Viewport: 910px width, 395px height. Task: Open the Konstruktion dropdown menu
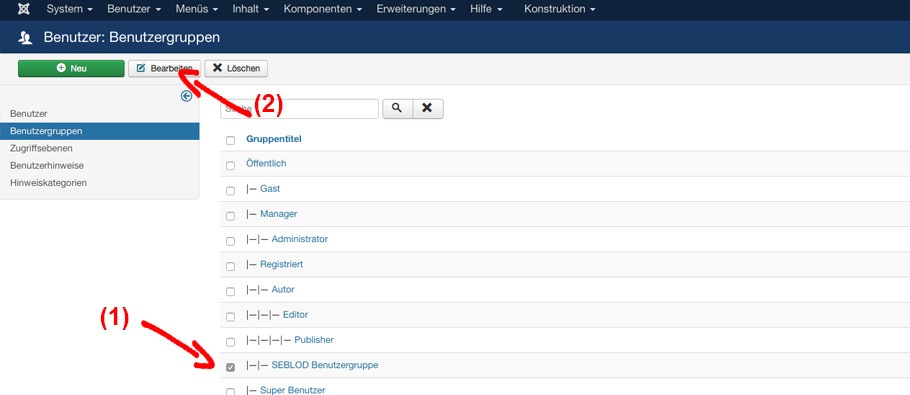[x=559, y=9]
